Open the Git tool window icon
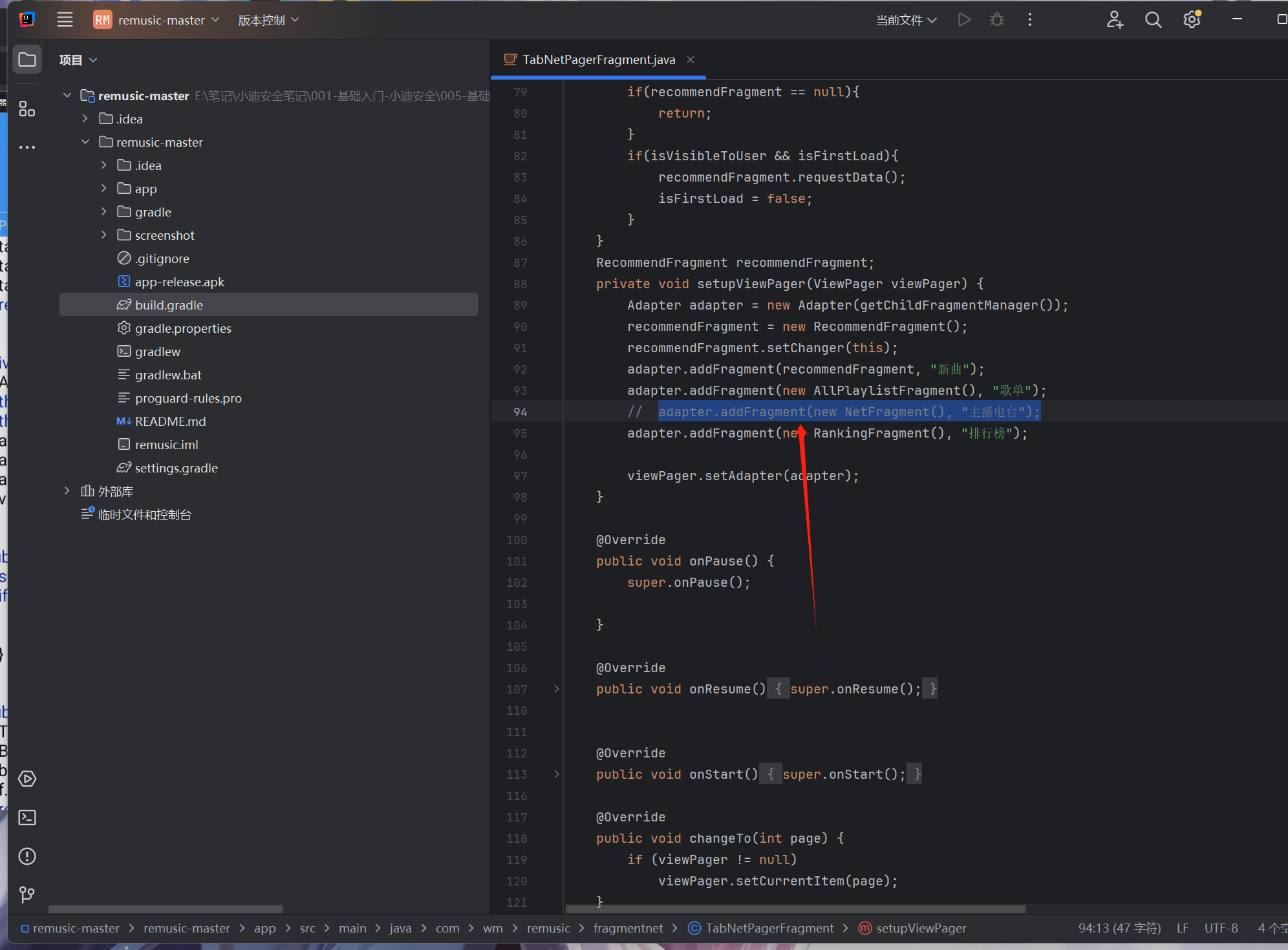This screenshot has height=950, width=1288. pos(27,894)
